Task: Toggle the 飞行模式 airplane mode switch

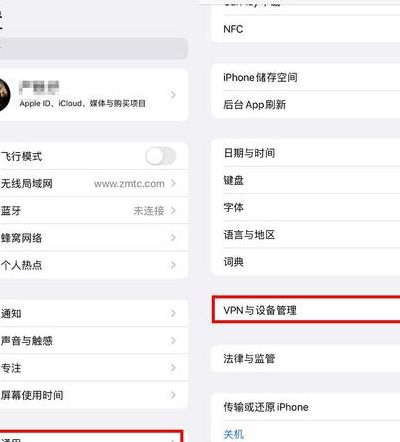Action: (161, 156)
